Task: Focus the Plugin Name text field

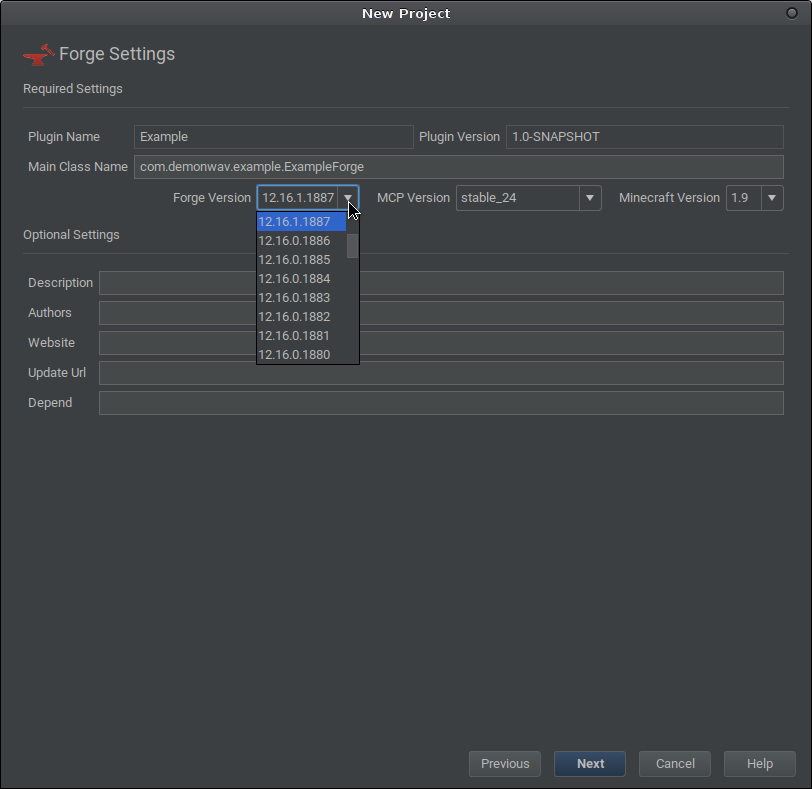Action: pos(273,137)
